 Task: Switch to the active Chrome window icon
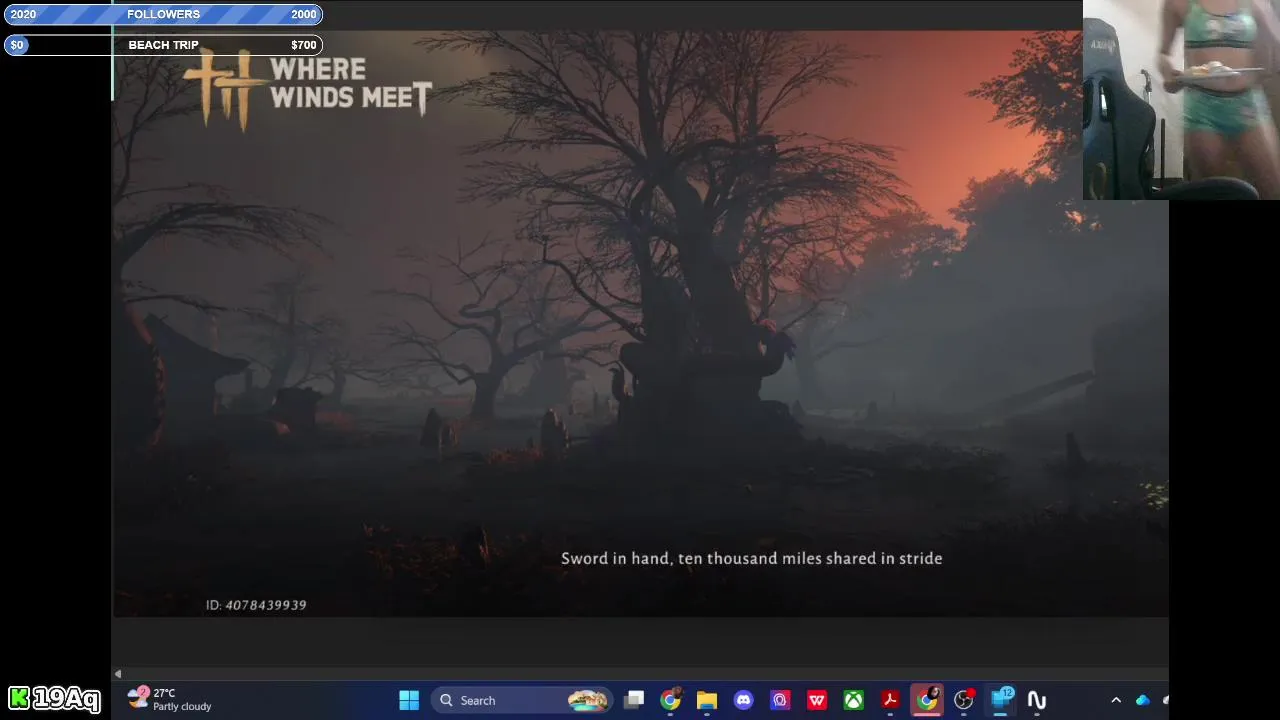[927, 699]
